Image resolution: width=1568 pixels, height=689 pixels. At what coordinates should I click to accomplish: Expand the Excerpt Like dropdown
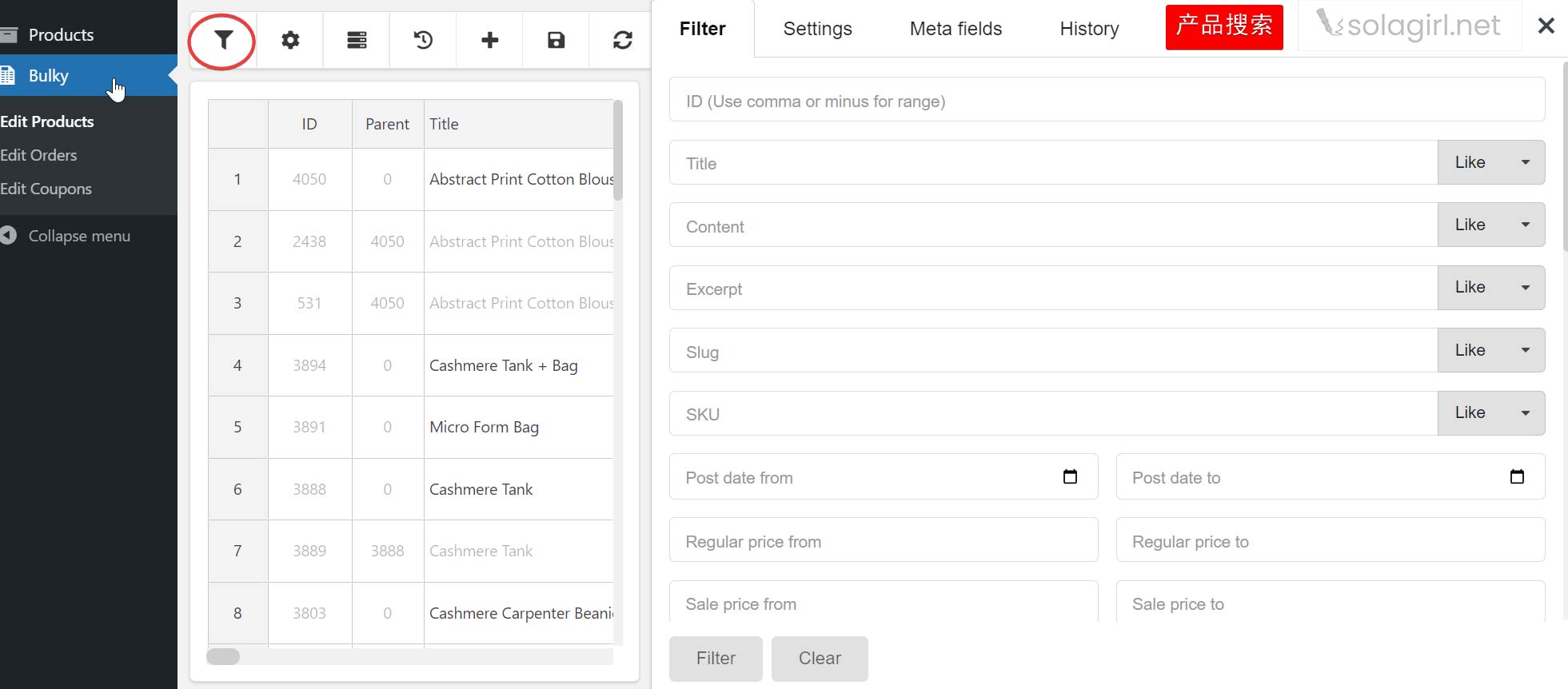click(x=1490, y=287)
